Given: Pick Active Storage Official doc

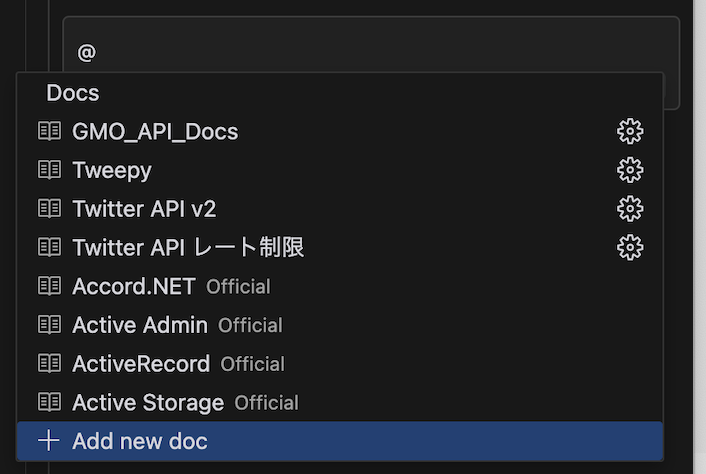Looking at the screenshot, I should coord(340,402).
